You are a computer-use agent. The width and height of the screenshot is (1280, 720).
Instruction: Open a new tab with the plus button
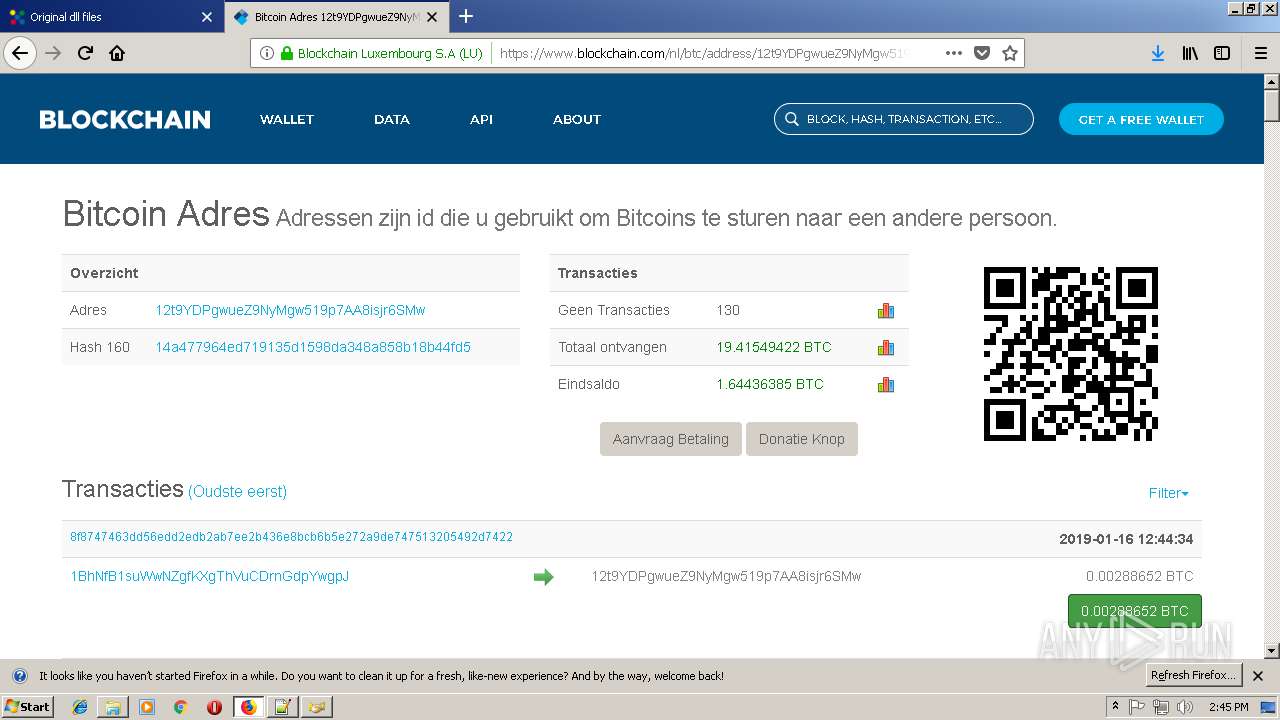point(466,16)
